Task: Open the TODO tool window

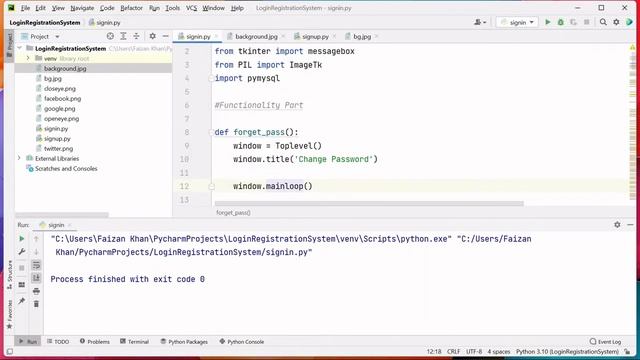Action: [58, 341]
